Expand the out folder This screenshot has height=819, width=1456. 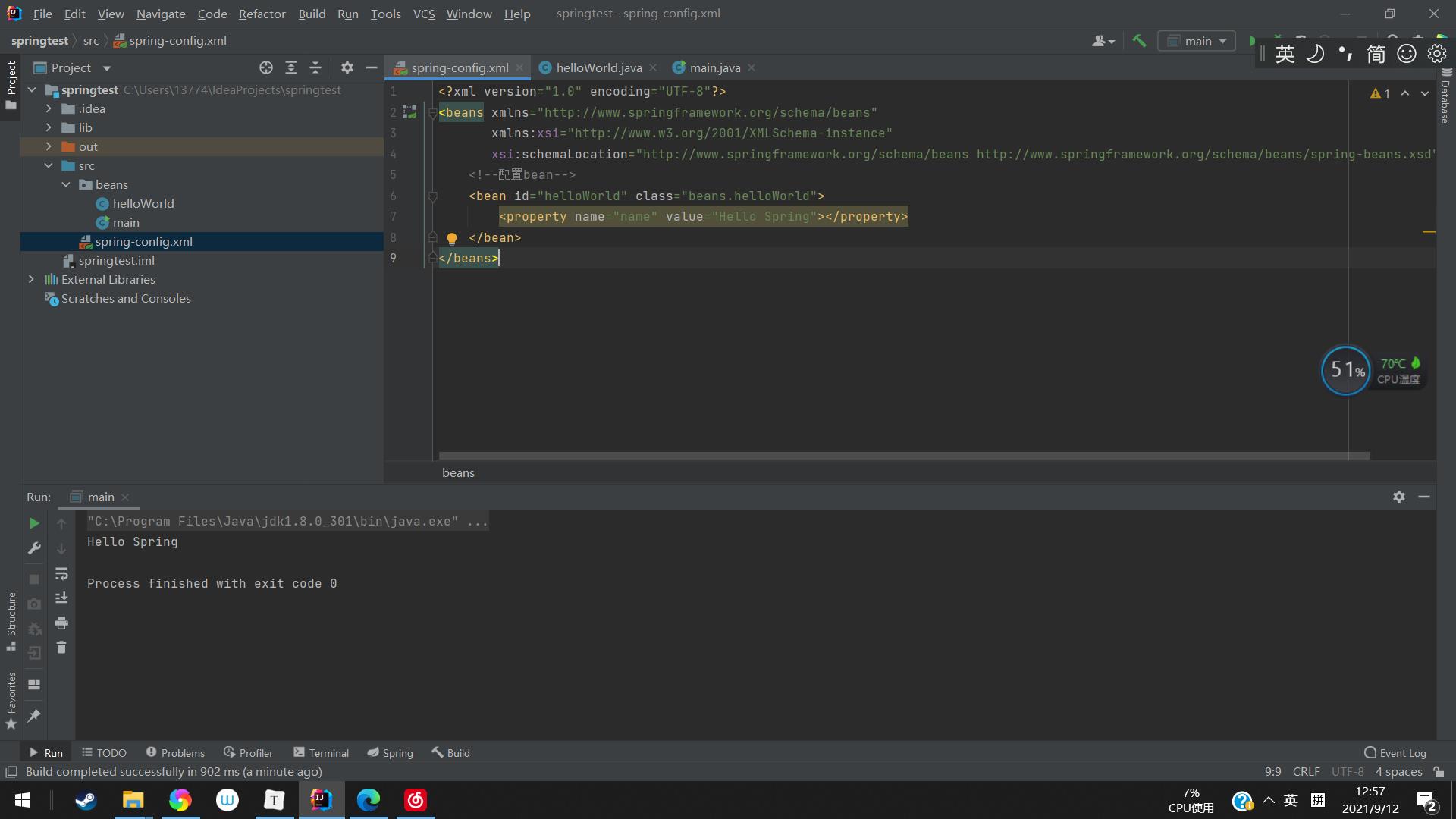point(49,146)
